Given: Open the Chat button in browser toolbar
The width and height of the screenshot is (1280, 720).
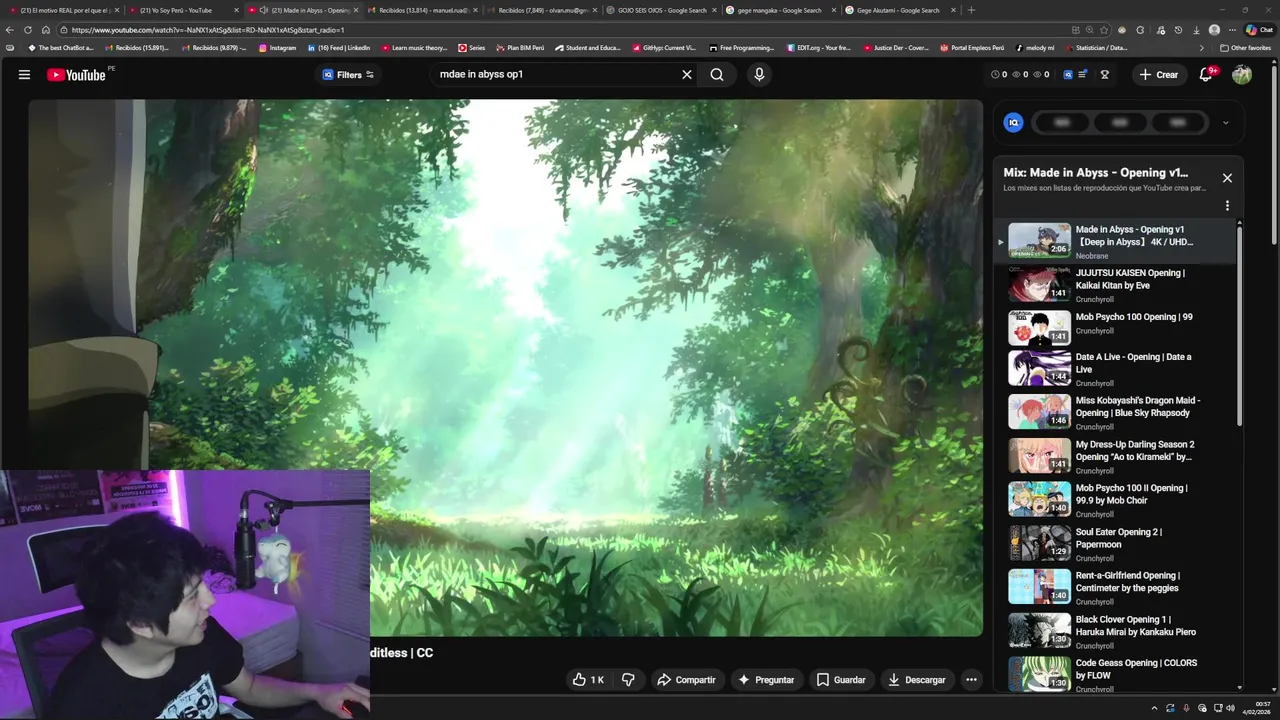Looking at the screenshot, I should (x=1259, y=30).
